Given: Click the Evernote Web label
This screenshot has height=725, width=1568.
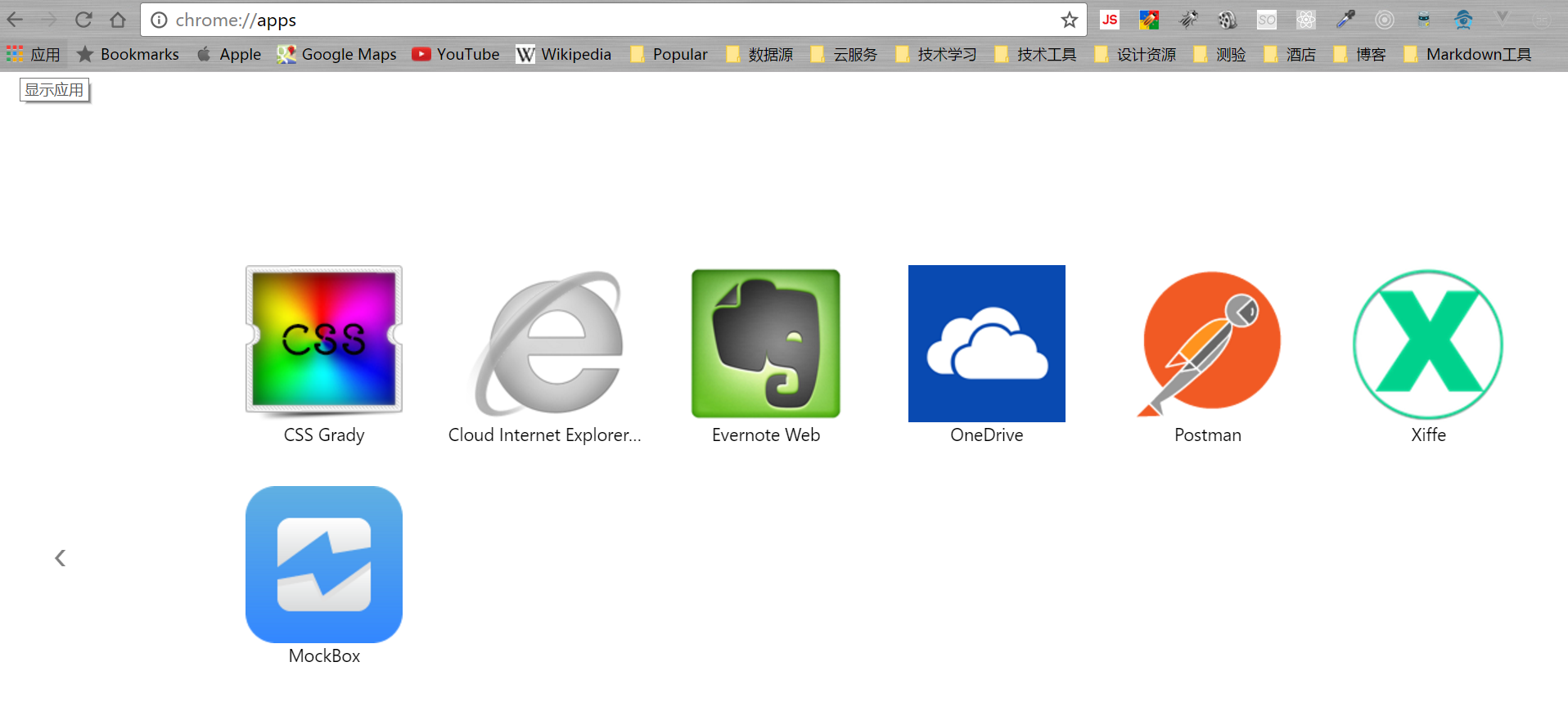Looking at the screenshot, I should [x=766, y=435].
